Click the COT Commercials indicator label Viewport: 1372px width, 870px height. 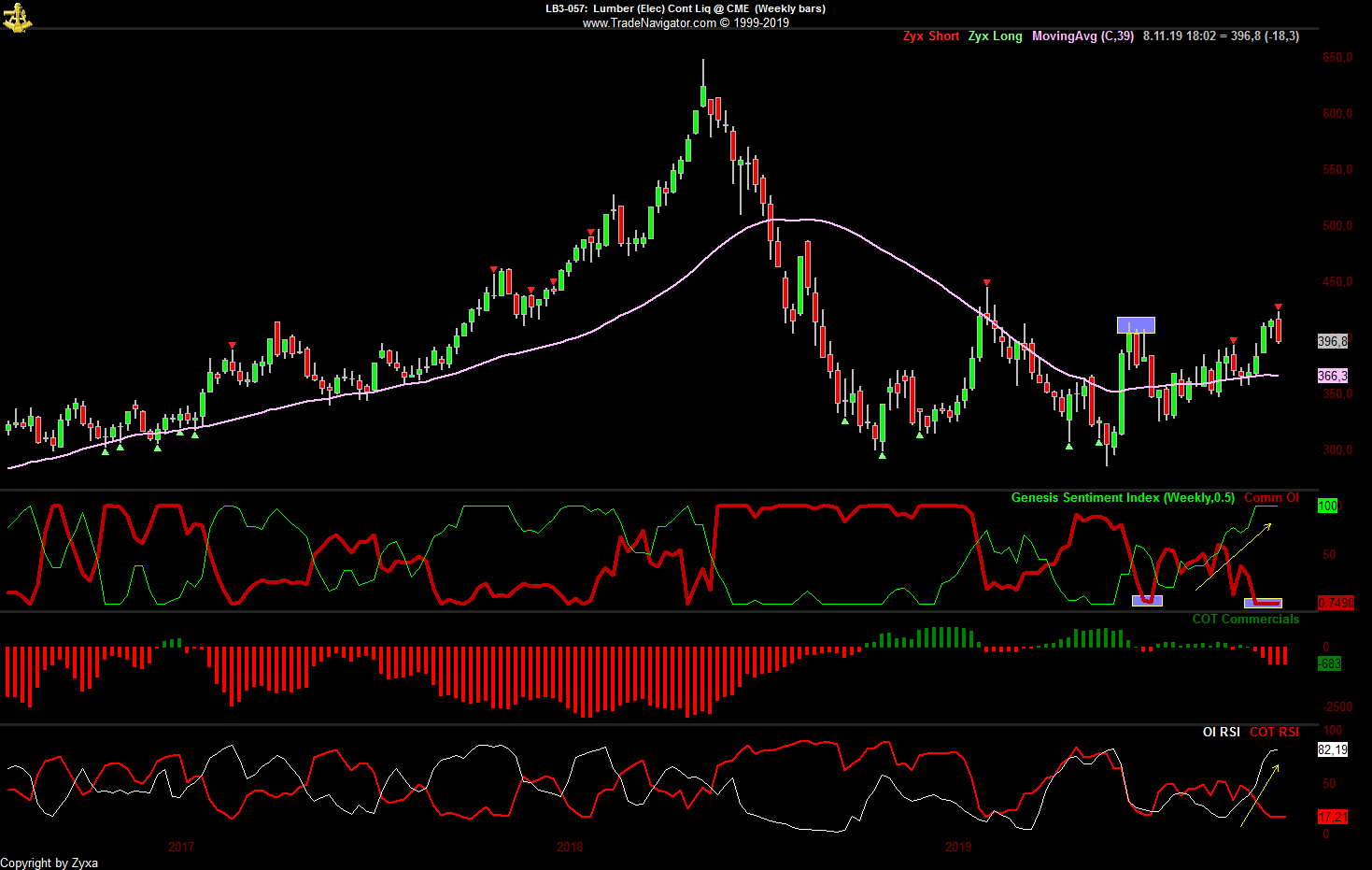point(1245,620)
